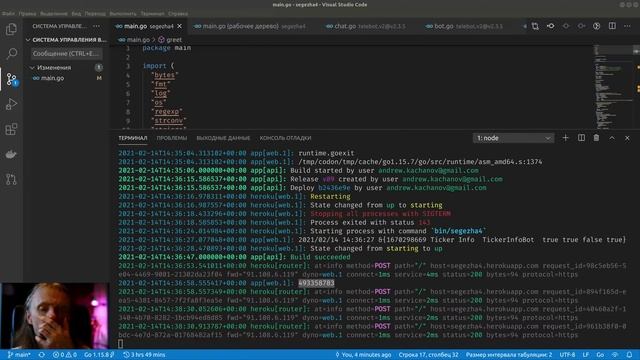Click the main branch indicator in the status bar
Screen dimensions: 640x360
19,355
